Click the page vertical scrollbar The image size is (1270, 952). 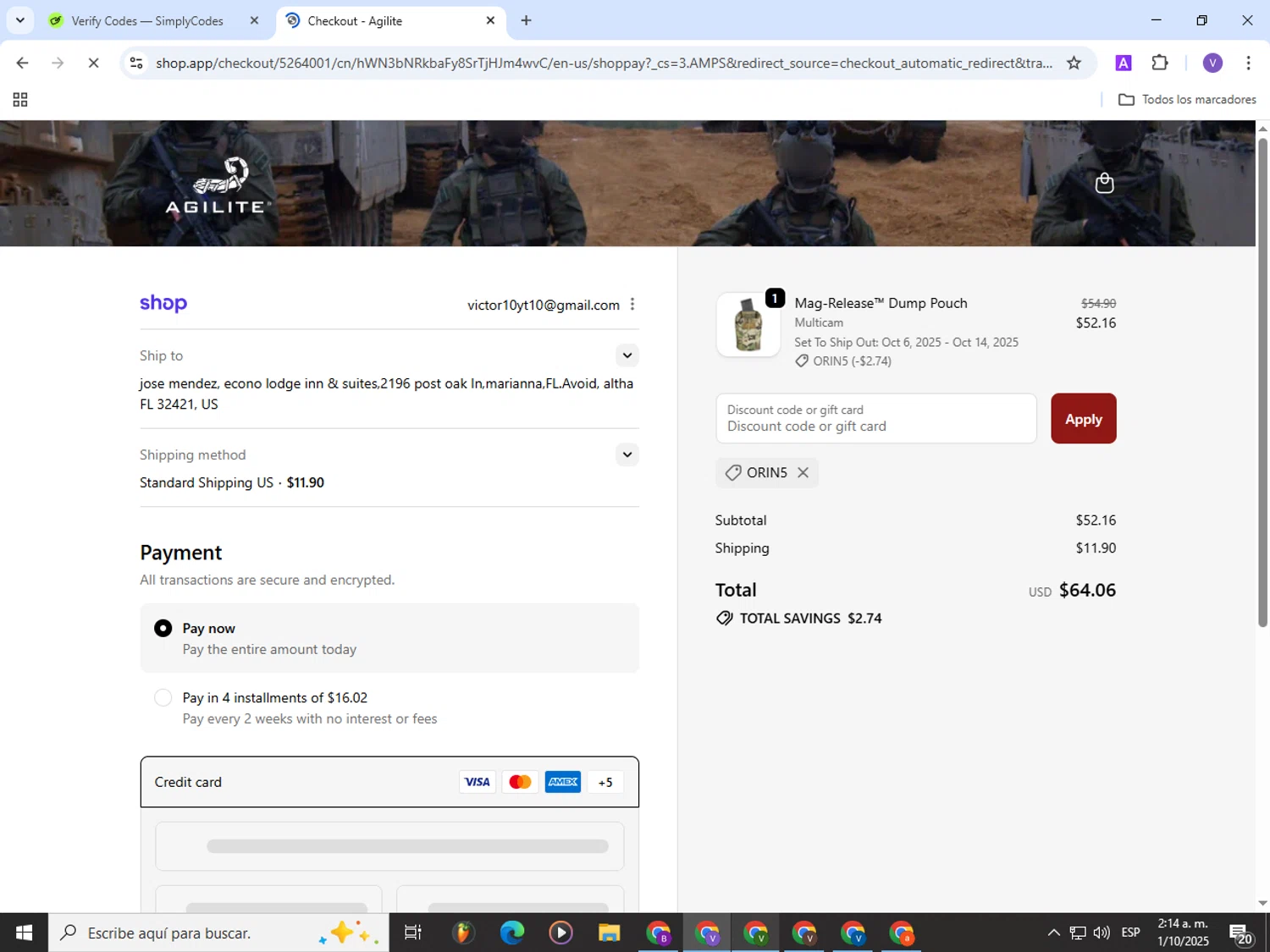1262,381
